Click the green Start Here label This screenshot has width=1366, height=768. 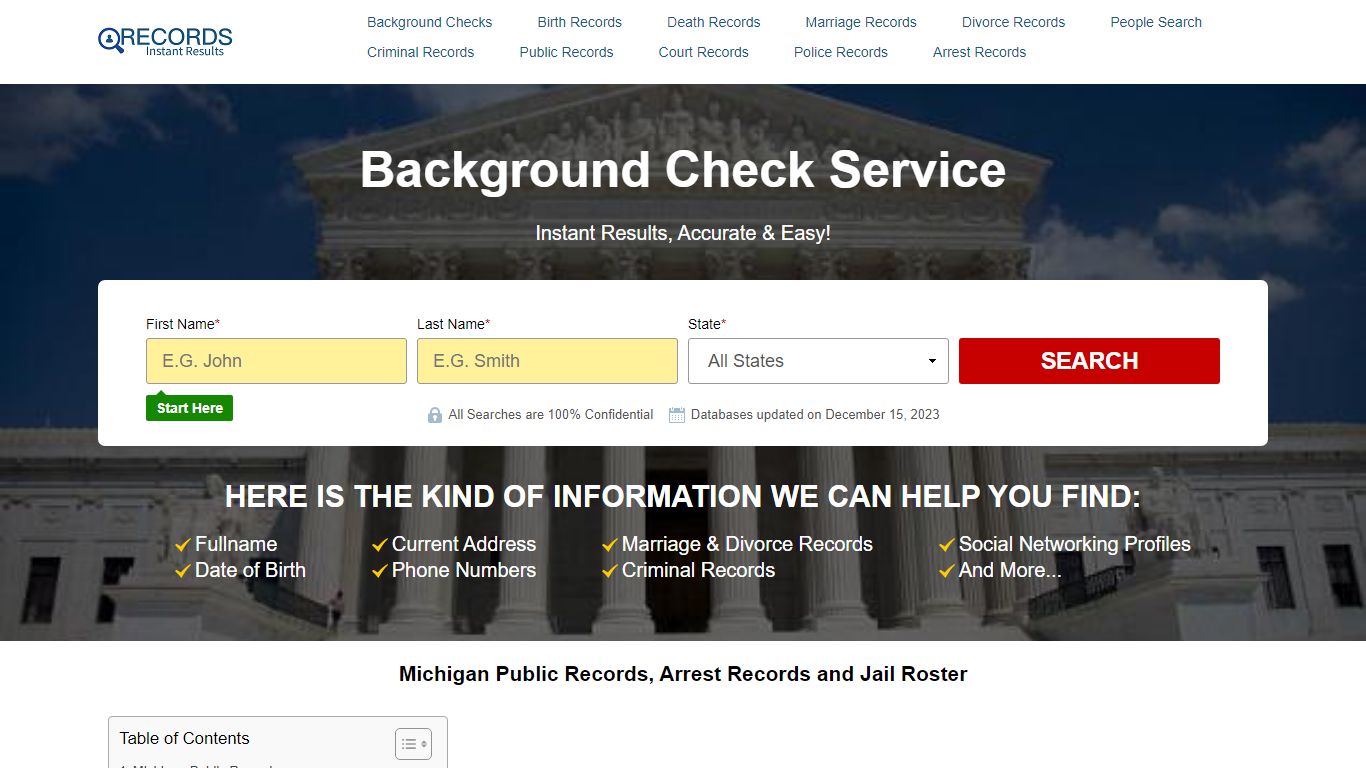tap(189, 408)
